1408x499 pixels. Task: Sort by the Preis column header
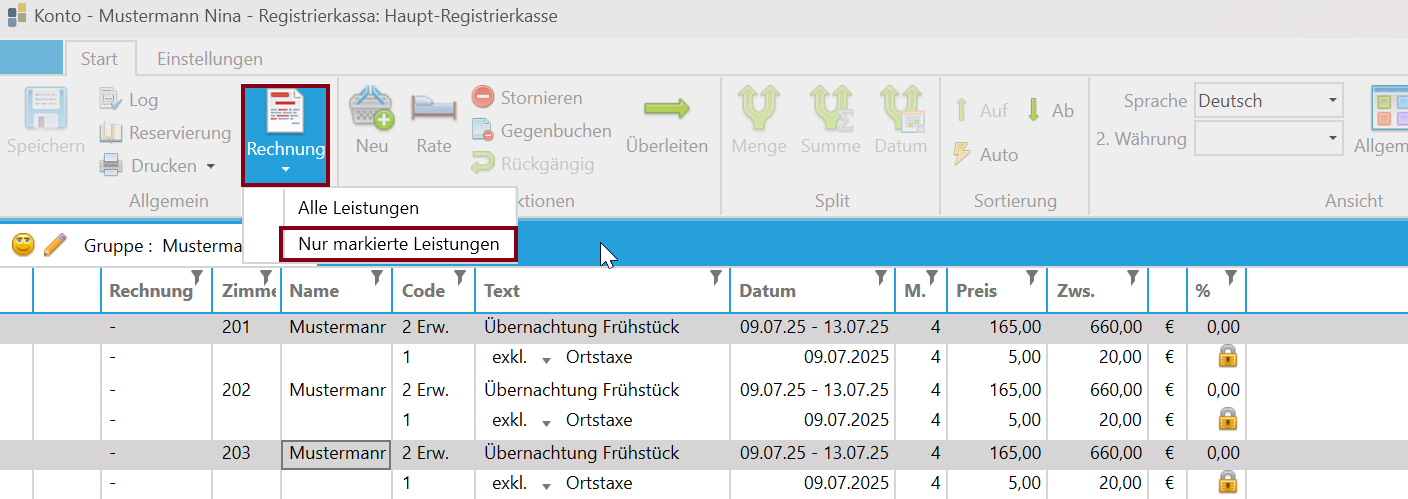pos(976,291)
